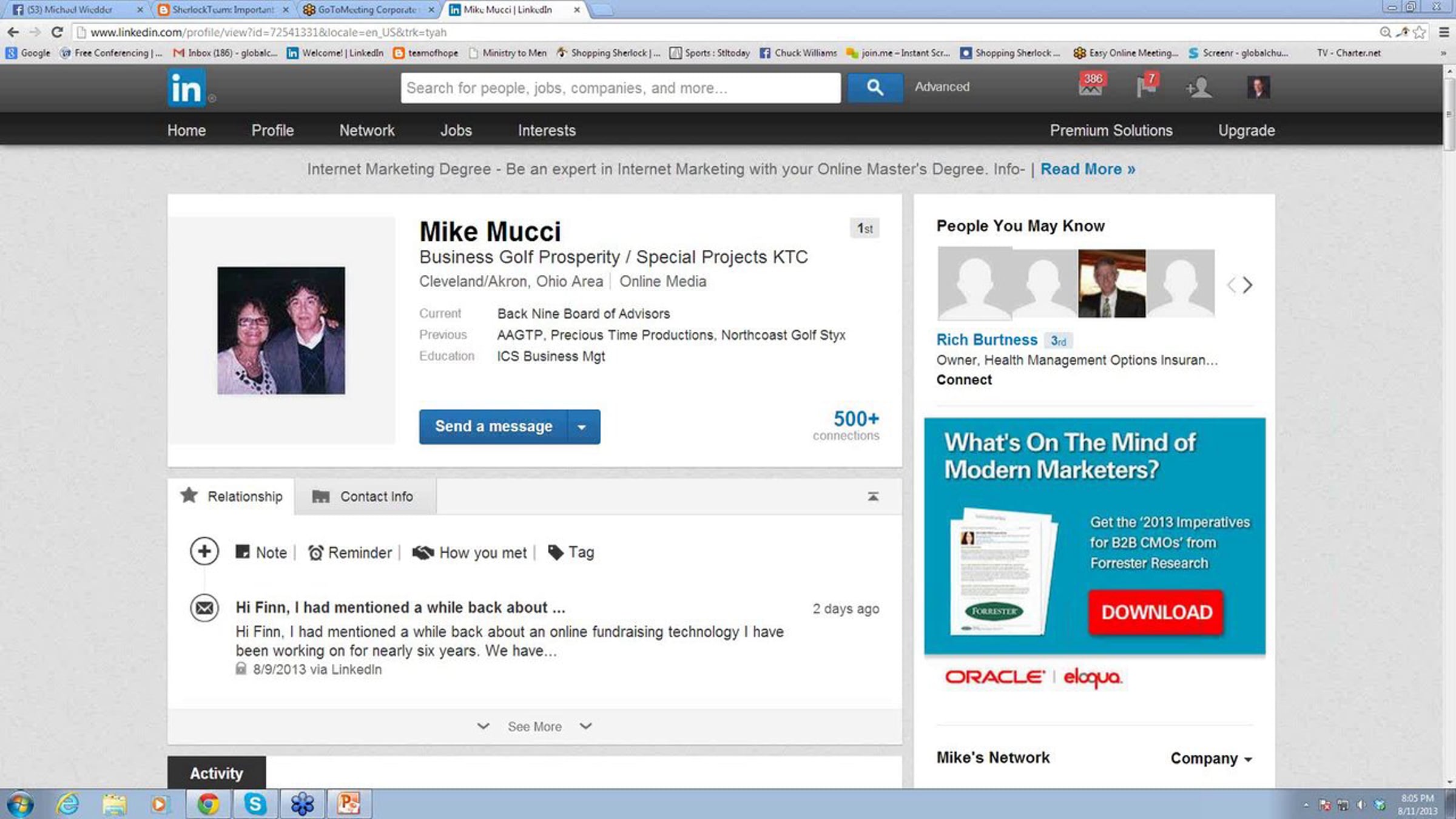1456x819 pixels.
Task: Collapse the relationship panel with the up arrow
Action: tap(873, 496)
